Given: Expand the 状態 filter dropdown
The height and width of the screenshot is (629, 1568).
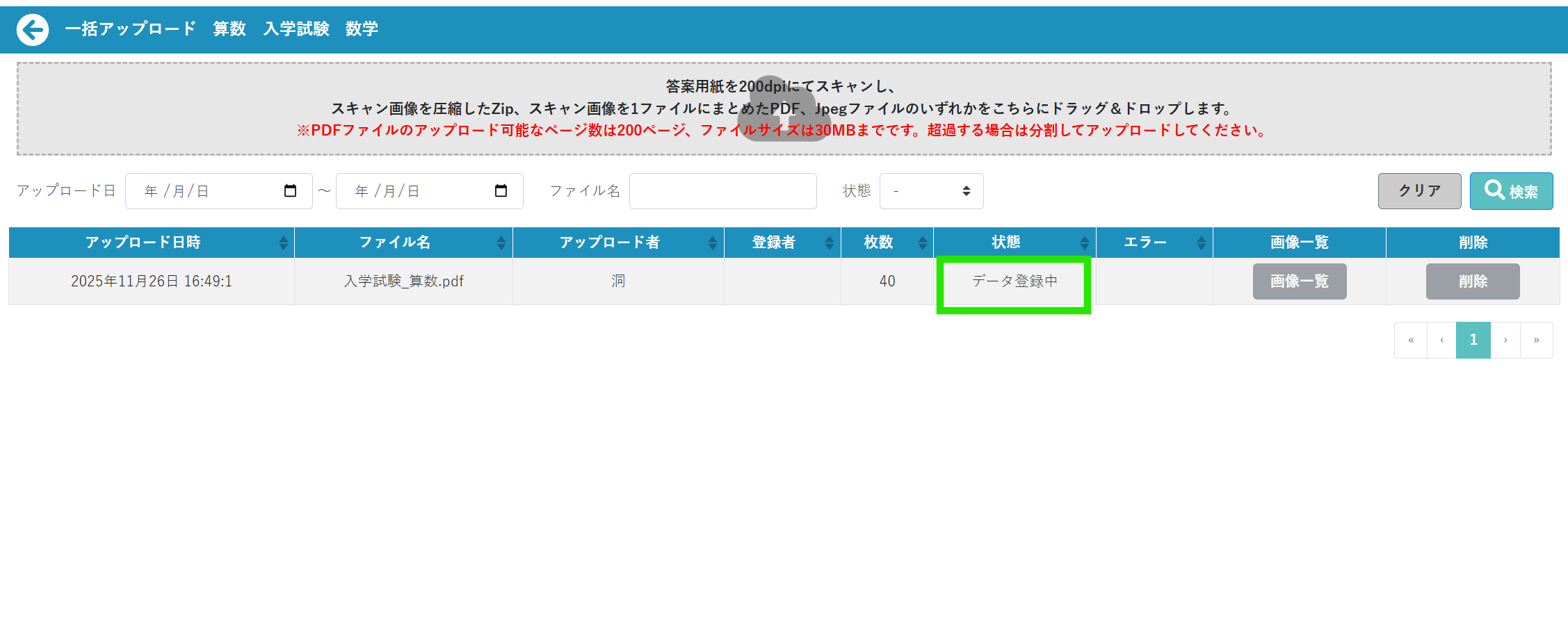Looking at the screenshot, I should (x=931, y=191).
